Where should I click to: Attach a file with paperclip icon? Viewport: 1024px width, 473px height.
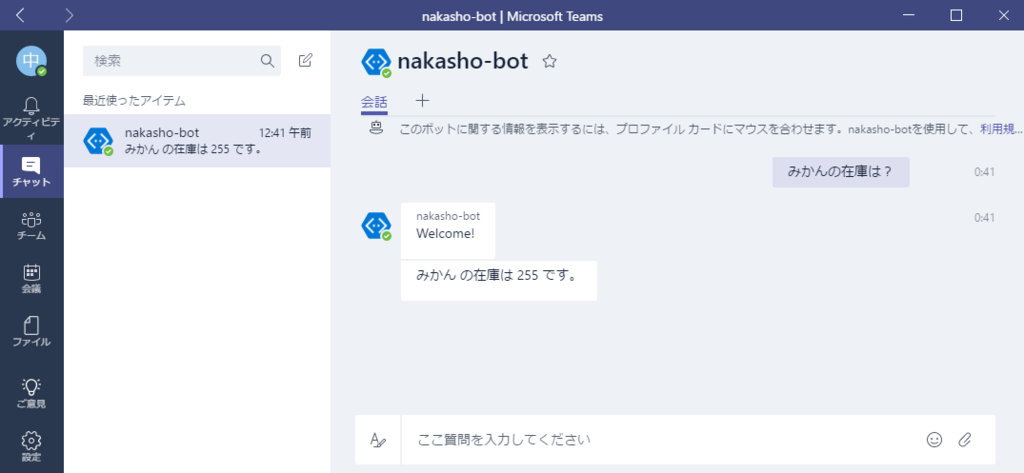pos(965,440)
